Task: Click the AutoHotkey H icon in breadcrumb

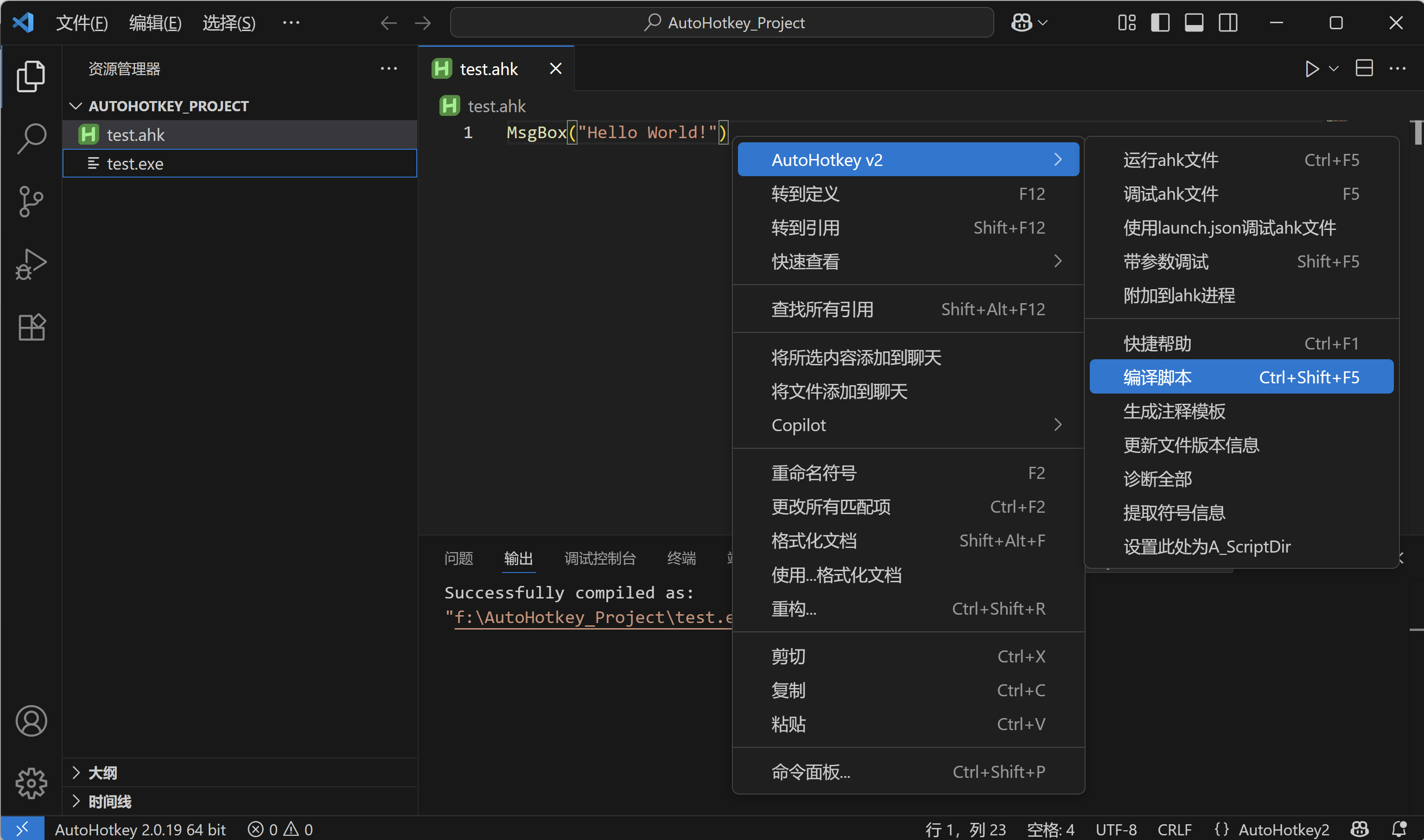Action: click(449, 106)
